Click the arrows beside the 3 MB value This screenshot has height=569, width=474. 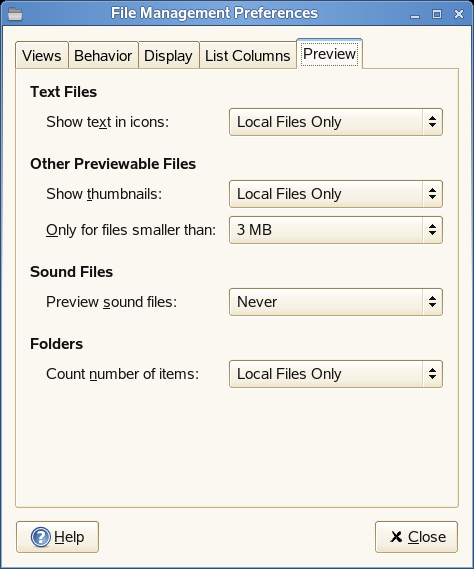click(432, 230)
